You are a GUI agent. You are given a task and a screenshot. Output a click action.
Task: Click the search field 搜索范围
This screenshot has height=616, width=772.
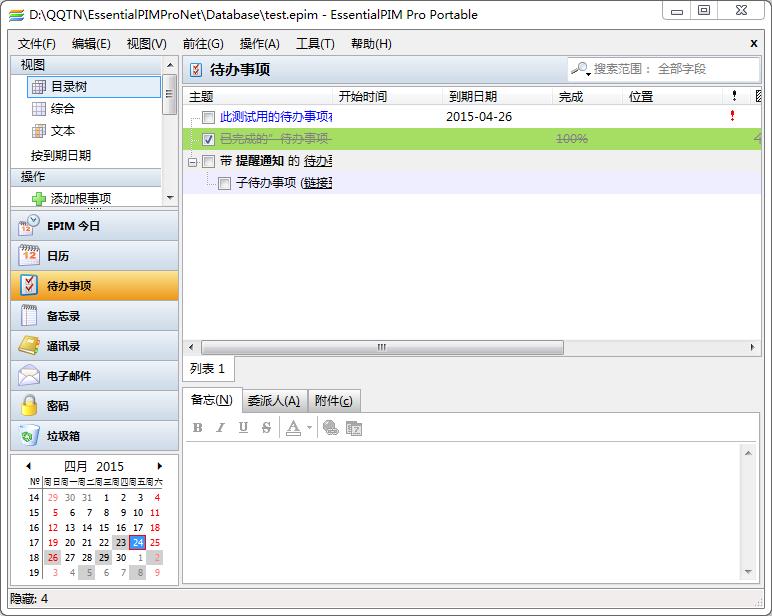pyautogui.click(x=670, y=69)
